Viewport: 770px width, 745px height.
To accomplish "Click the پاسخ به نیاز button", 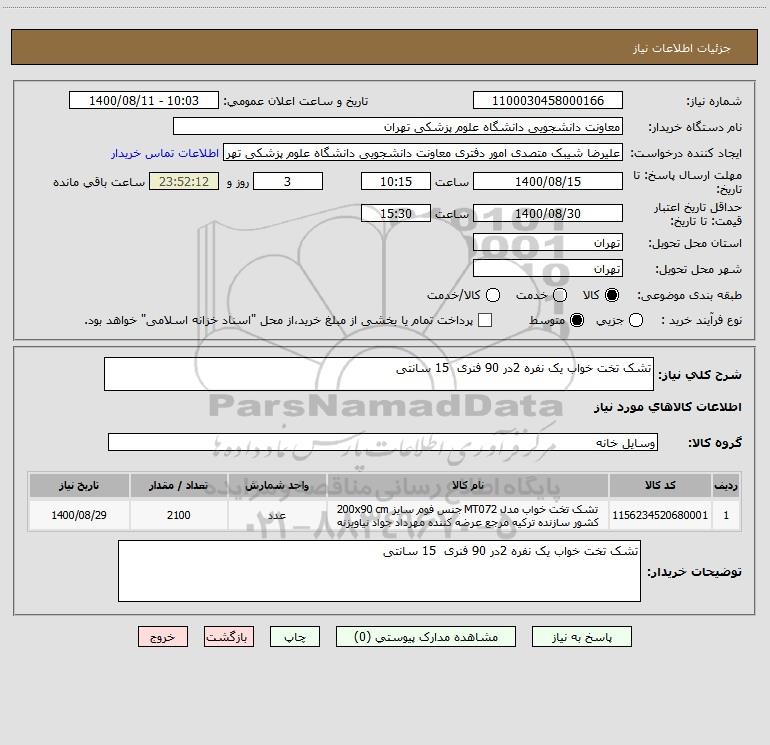I will coord(581,636).
